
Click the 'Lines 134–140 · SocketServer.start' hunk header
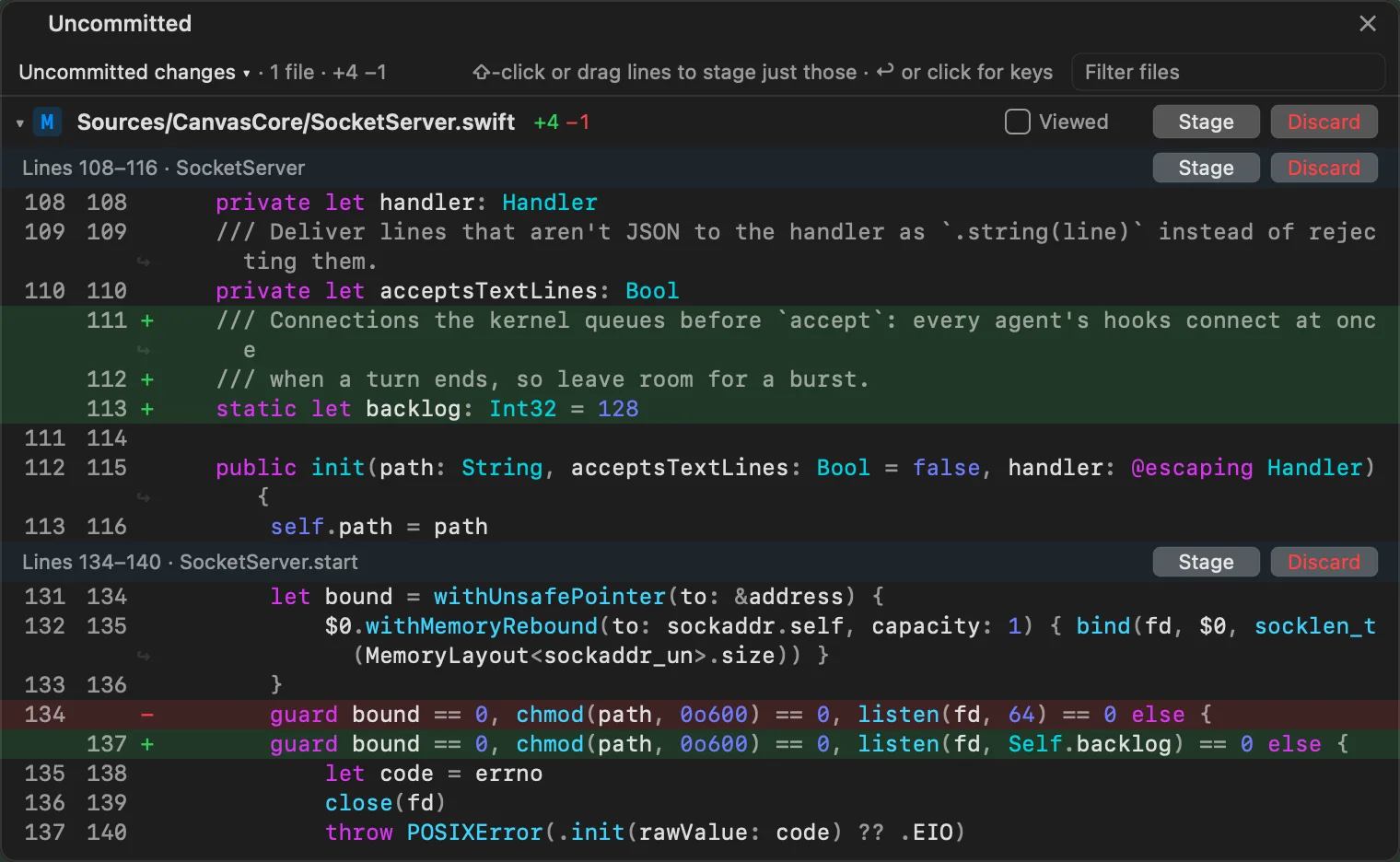coord(190,562)
